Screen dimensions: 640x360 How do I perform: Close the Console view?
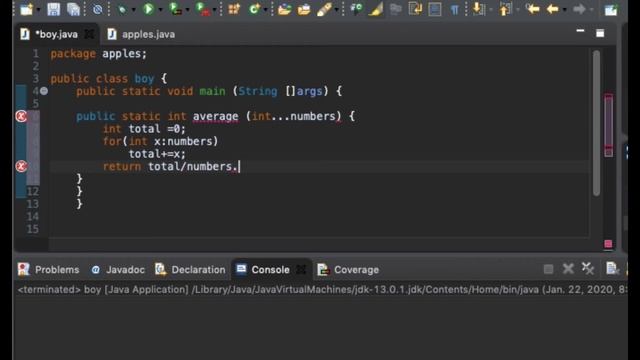tap(301, 269)
